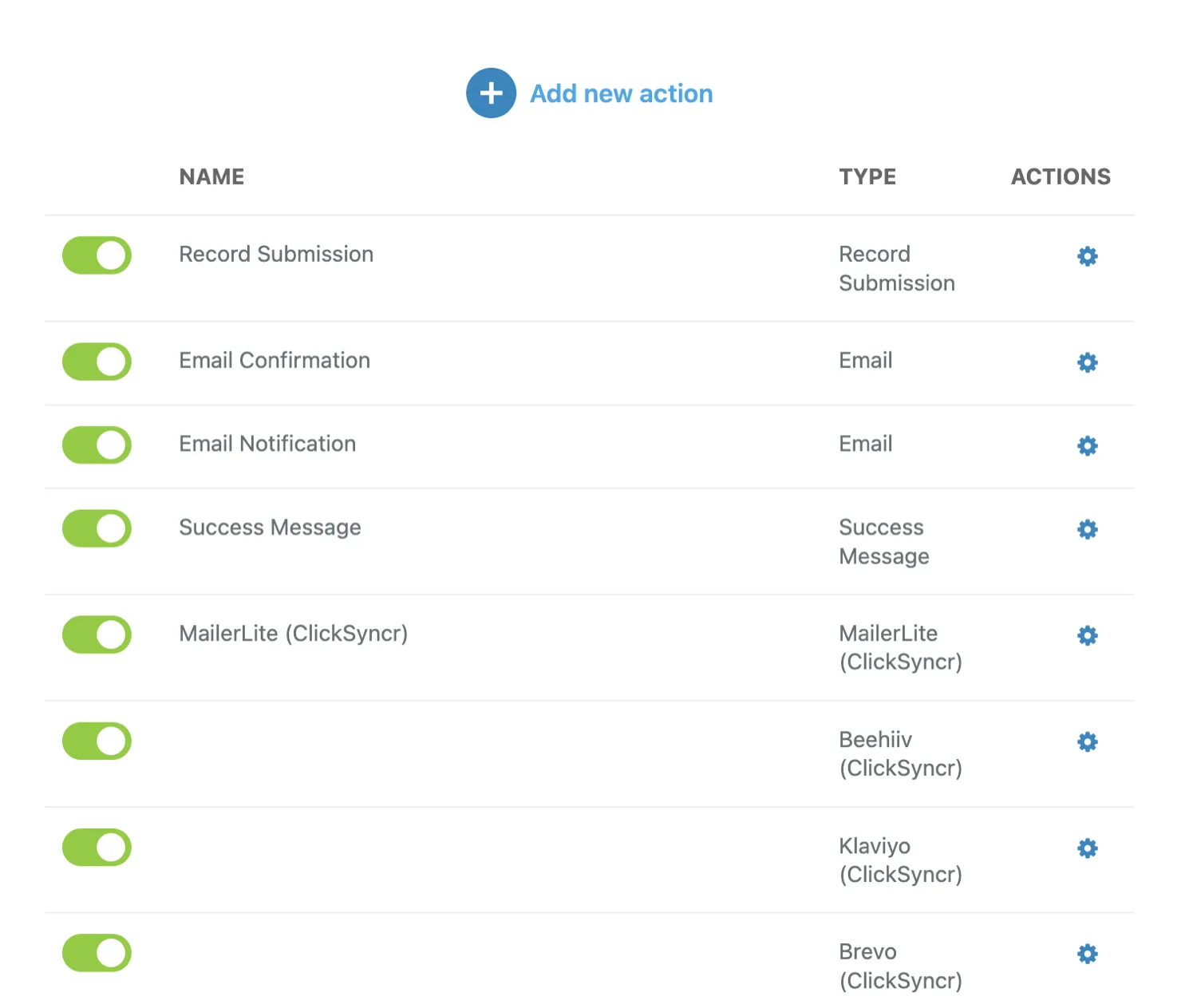Image resolution: width=1197 pixels, height=1008 pixels.
Task: Select the MailerLite (ClickSyncr) name cell
Action: click(x=294, y=633)
